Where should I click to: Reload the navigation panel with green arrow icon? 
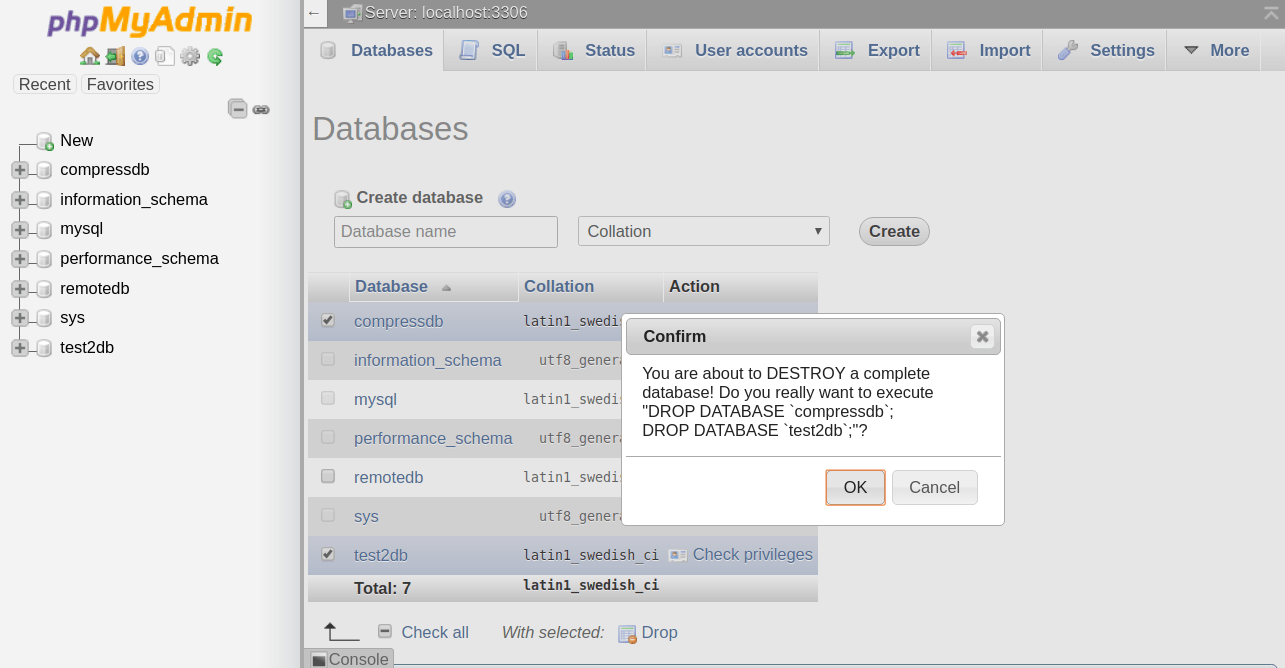pyautogui.click(x=214, y=57)
